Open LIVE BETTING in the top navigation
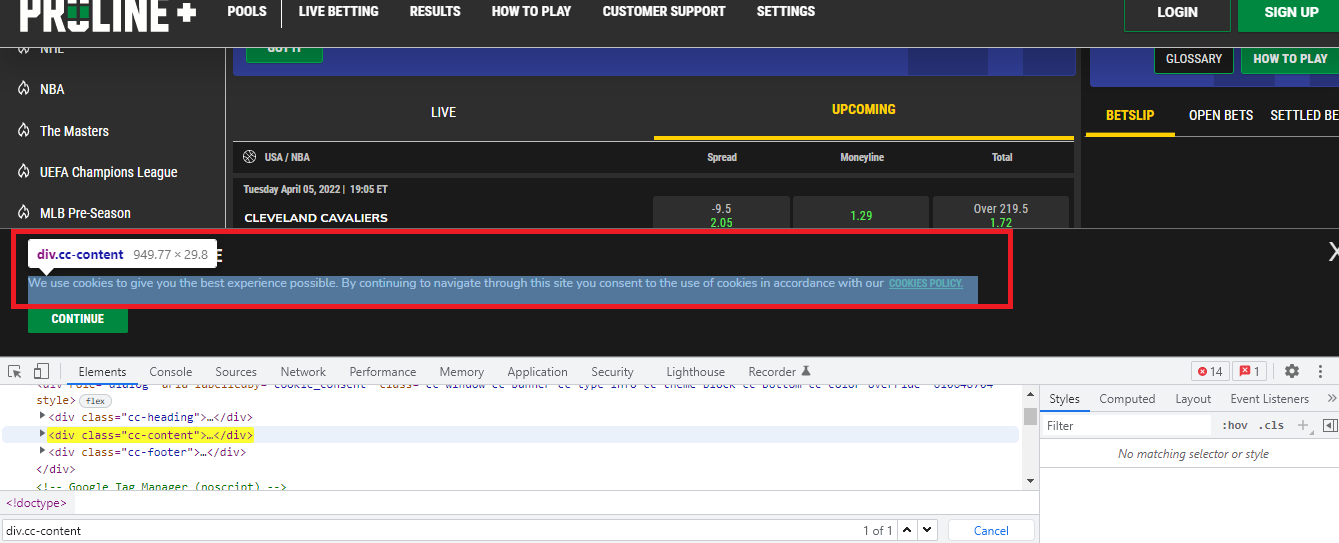 tap(338, 12)
